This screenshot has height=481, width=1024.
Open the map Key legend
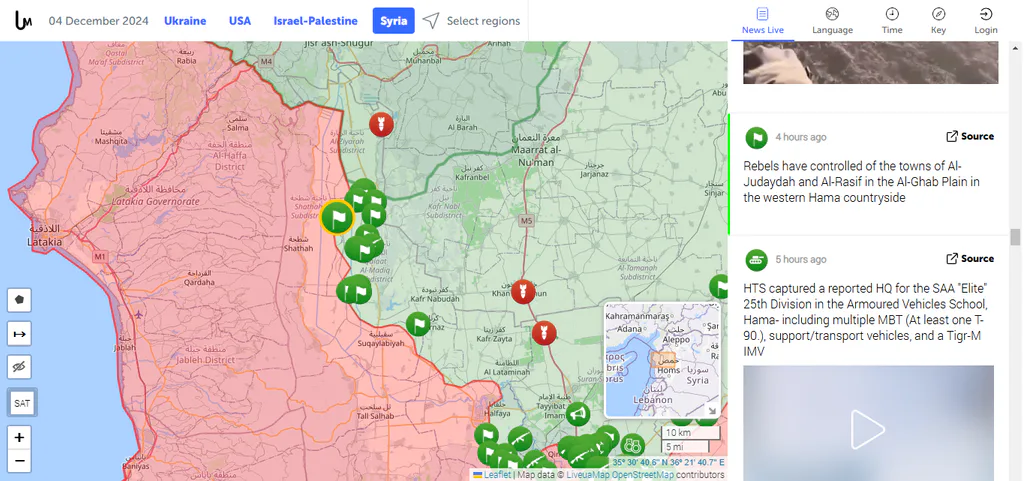coord(938,20)
